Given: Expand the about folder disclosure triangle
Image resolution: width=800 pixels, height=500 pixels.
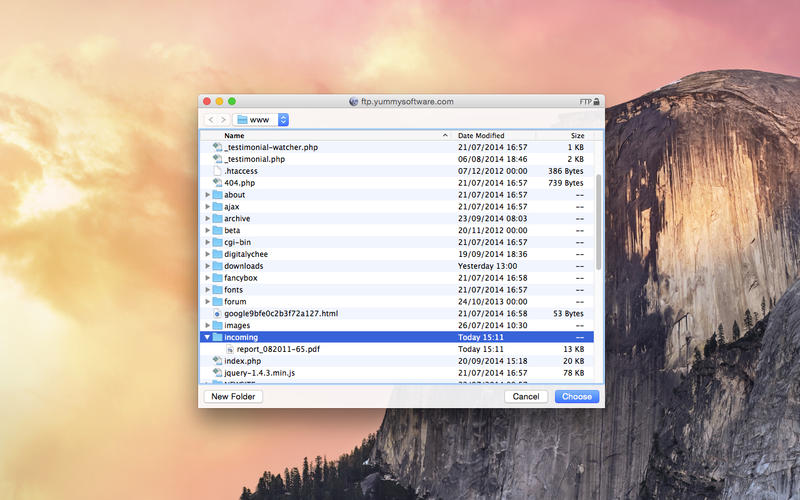Looking at the screenshot, I should 207,195.
